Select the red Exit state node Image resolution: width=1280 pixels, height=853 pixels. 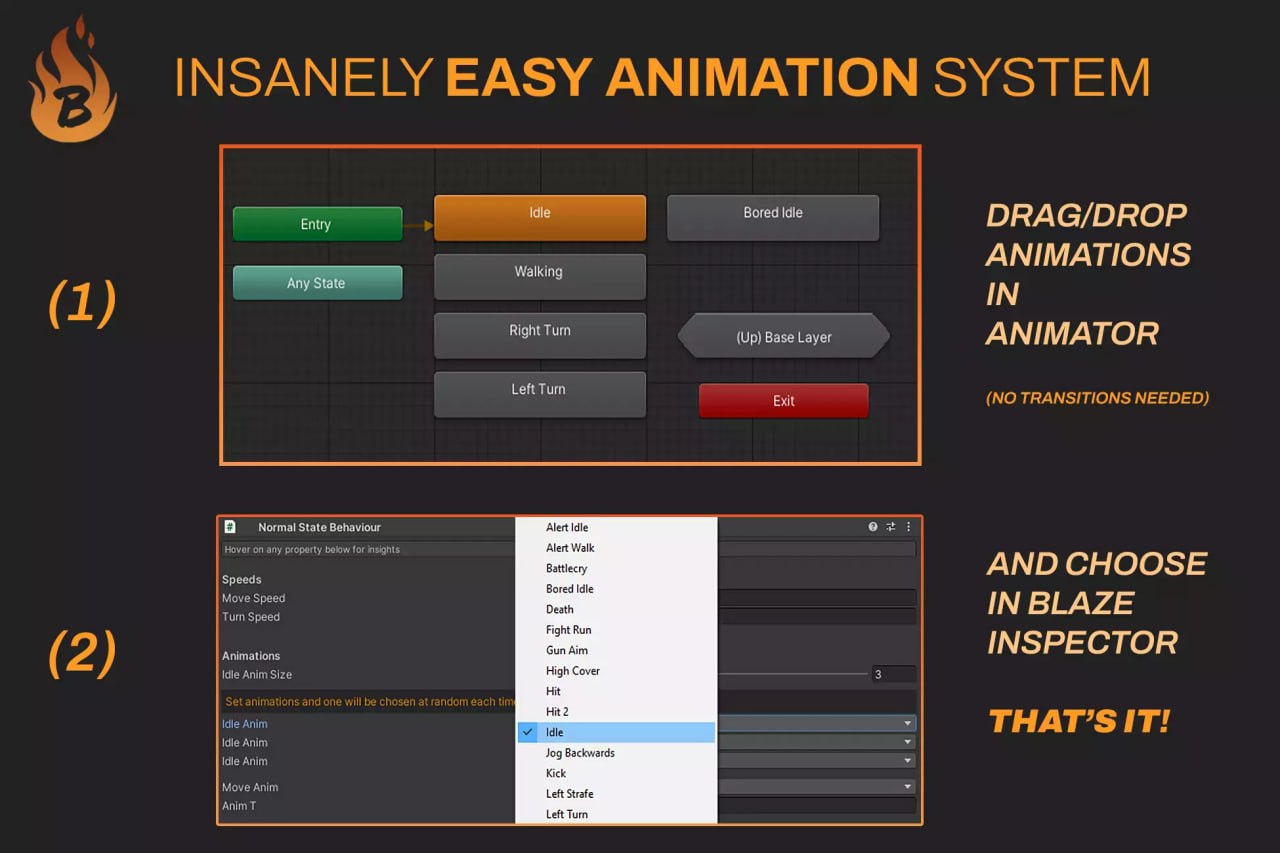[783, 400]
